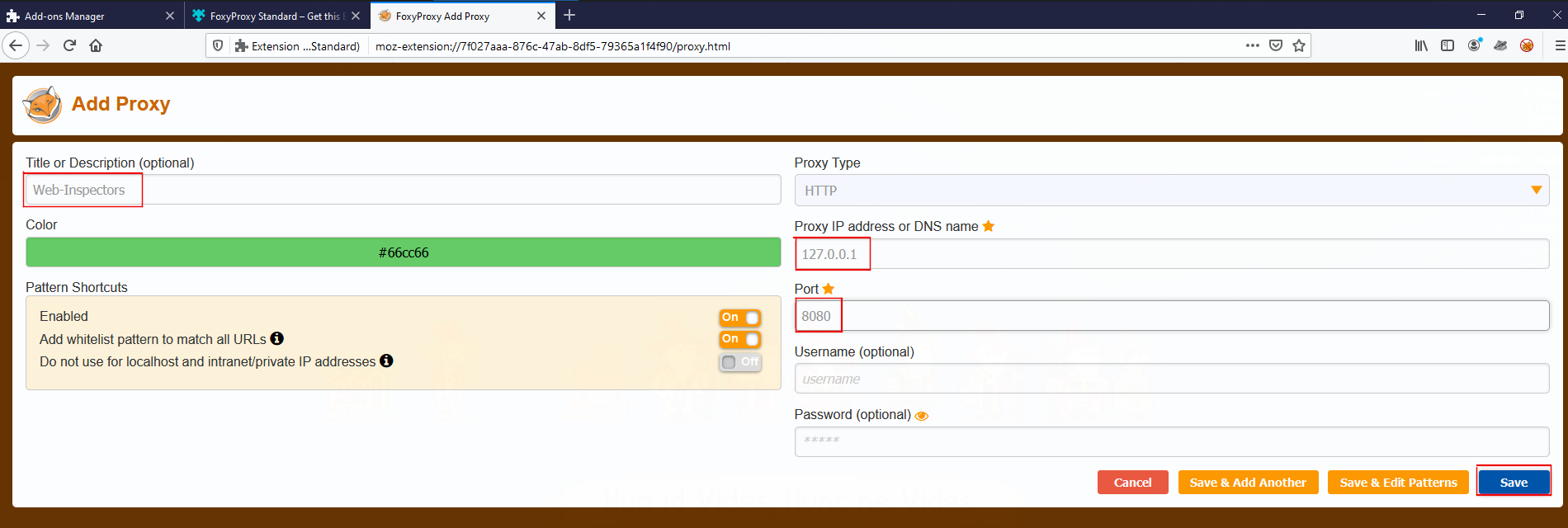This screenshot has width=1568, height=528.
Task: Focus the Proxy IP address field
Action: point(1171,254)
